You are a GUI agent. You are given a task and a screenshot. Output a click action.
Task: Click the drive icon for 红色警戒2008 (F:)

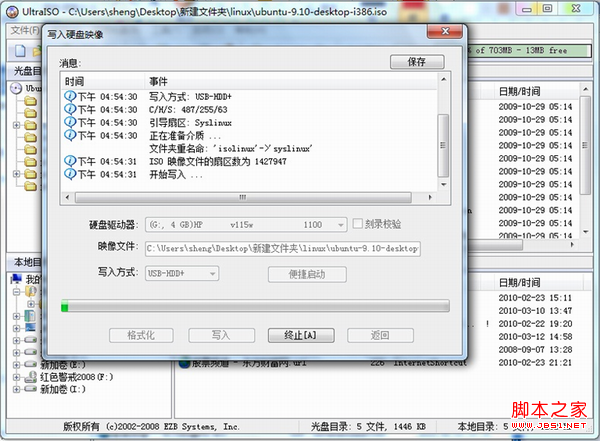click(x=31, y=377)
